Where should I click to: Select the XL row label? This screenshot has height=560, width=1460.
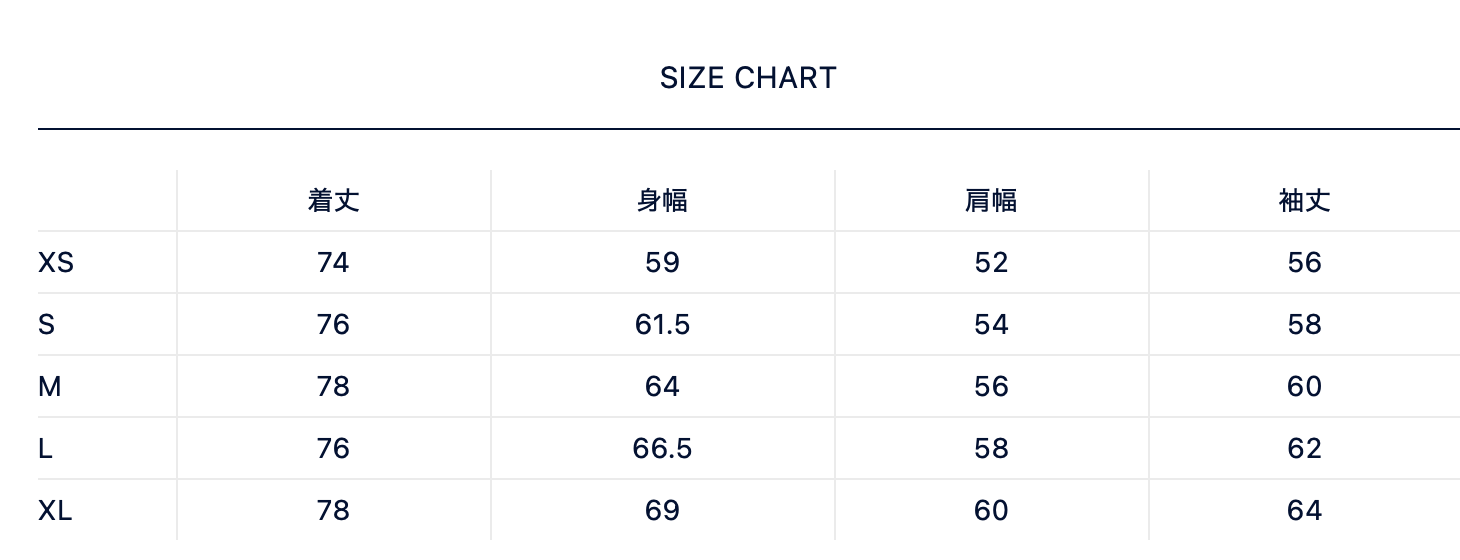click(55, 511)
